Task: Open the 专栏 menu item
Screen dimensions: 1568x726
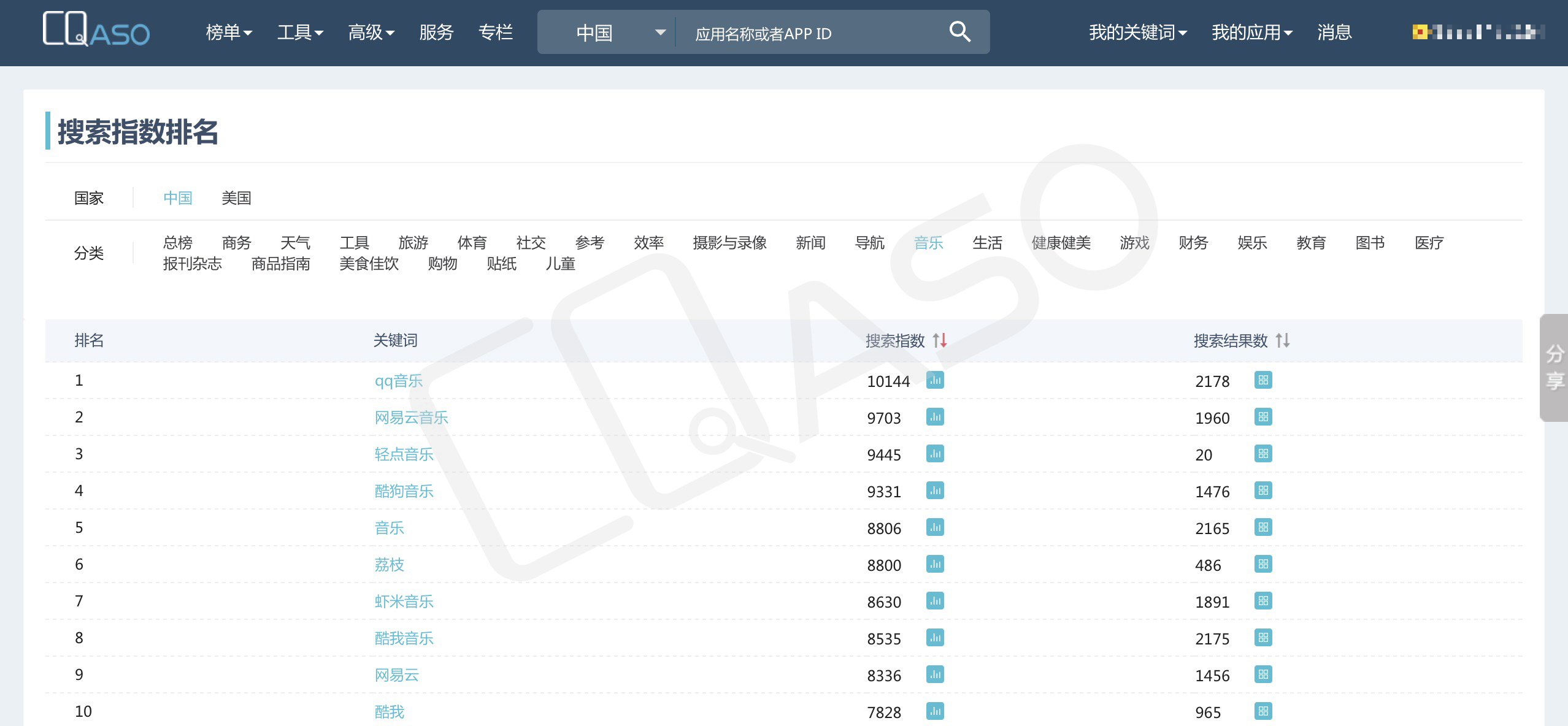Action: pyautogui.click(x=496, y=32)
